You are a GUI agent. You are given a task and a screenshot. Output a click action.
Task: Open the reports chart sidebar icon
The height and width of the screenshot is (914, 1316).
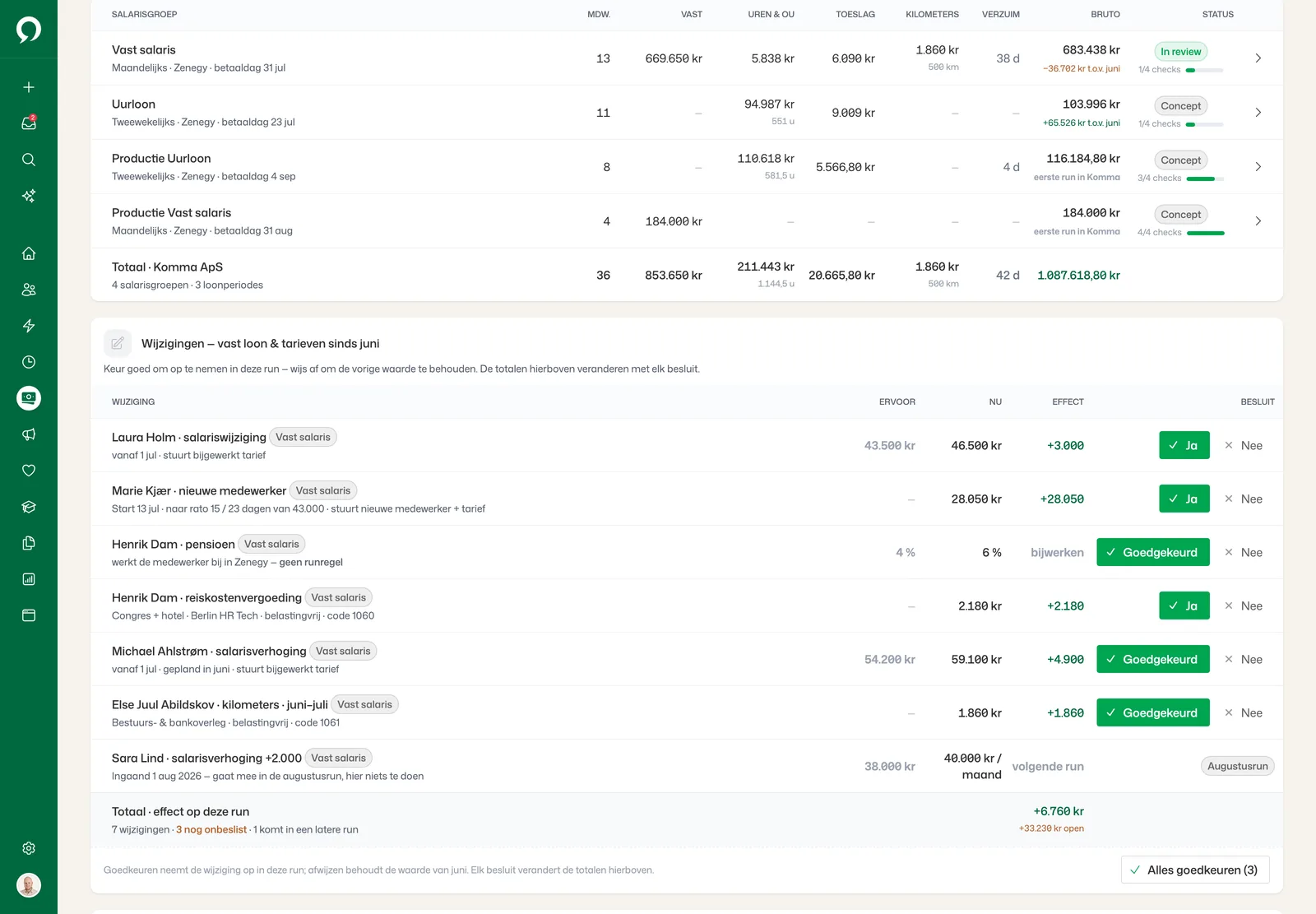29,579
